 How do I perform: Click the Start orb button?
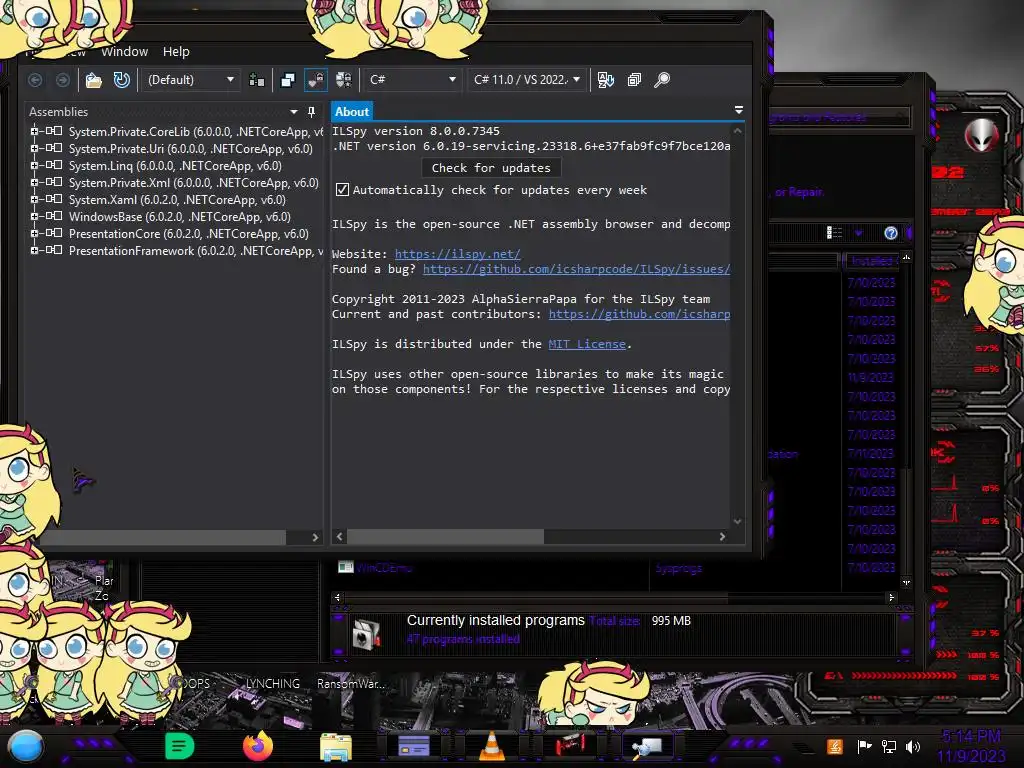point(25,746)
